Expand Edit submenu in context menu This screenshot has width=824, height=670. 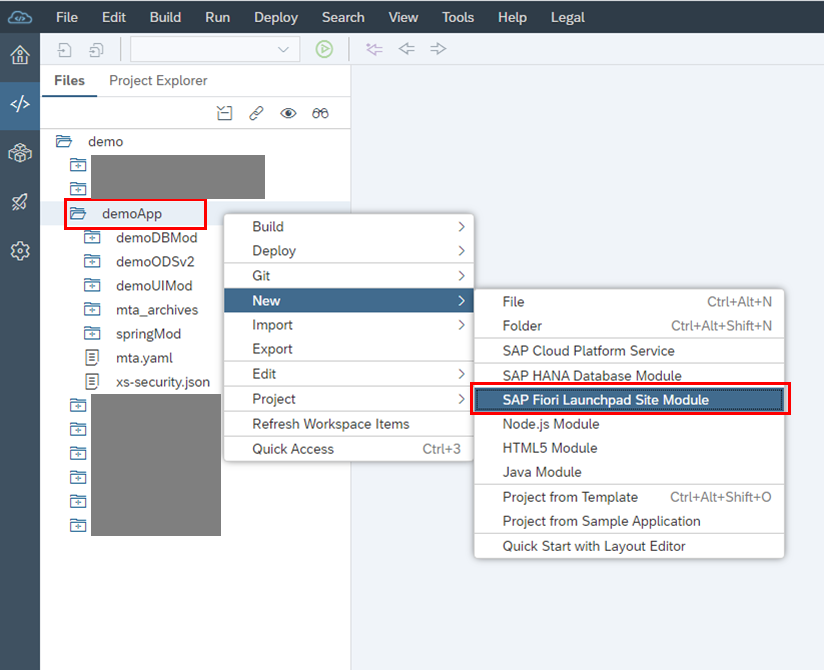point(349,374)
